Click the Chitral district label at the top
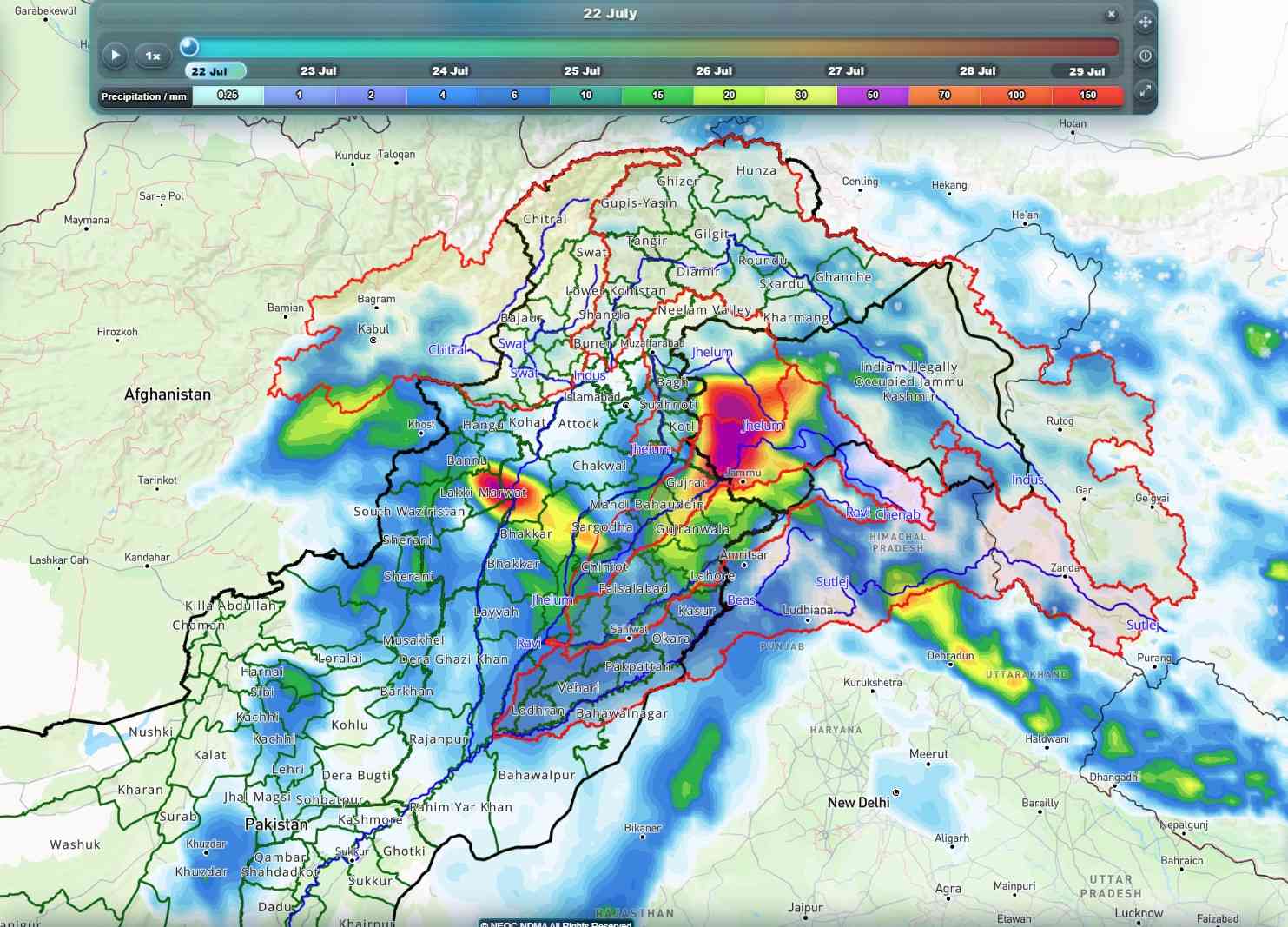This screenshot has width=1288, height=927. click(x=545, y=220)
